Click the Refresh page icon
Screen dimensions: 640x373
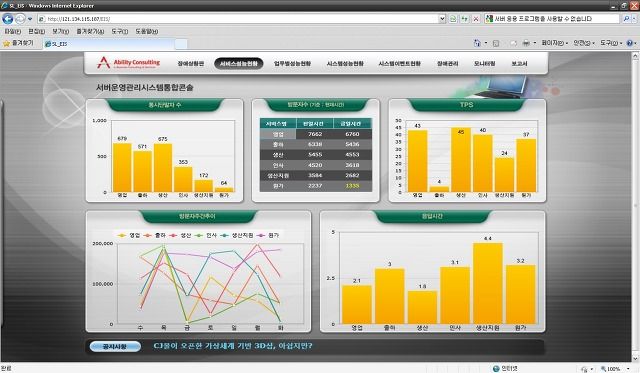(464, 19)
